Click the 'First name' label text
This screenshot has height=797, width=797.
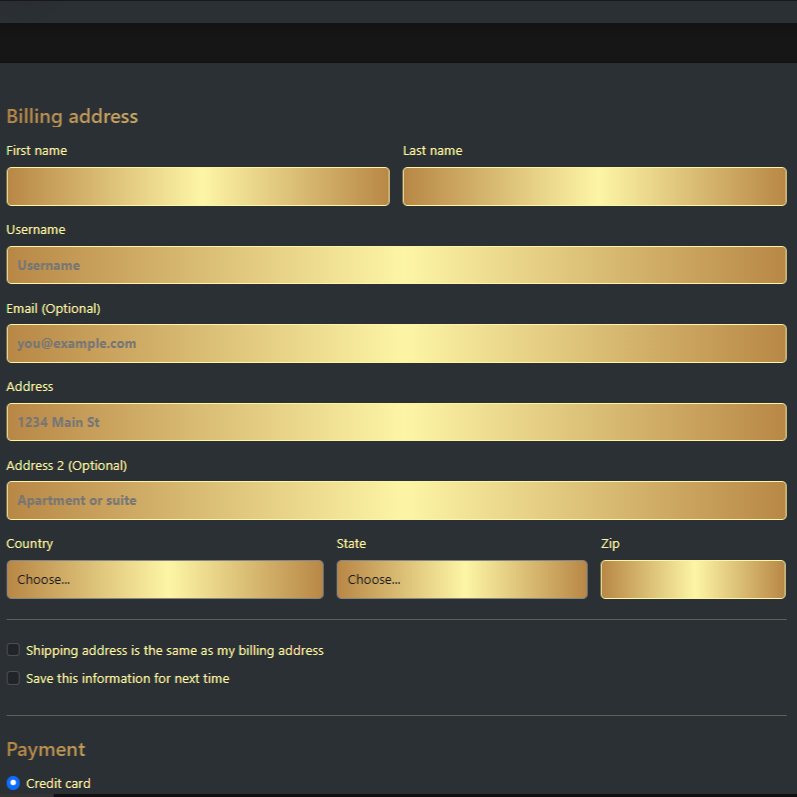tap(37, 151)
